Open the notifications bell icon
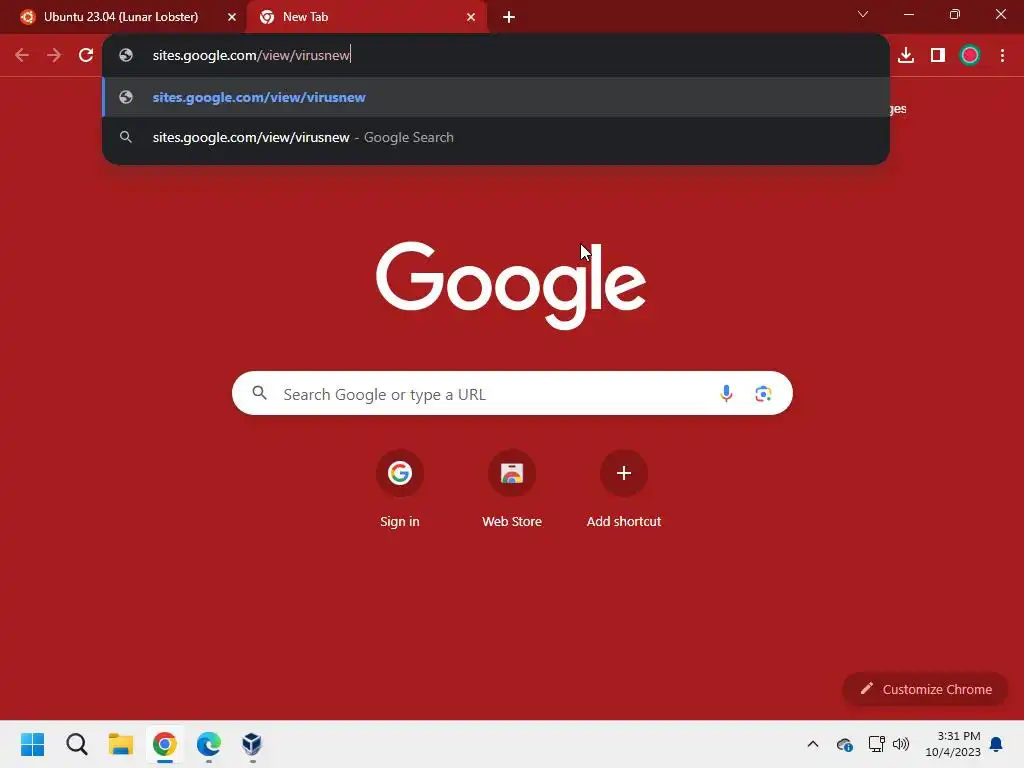1024x768 pixels. point(996,744)
